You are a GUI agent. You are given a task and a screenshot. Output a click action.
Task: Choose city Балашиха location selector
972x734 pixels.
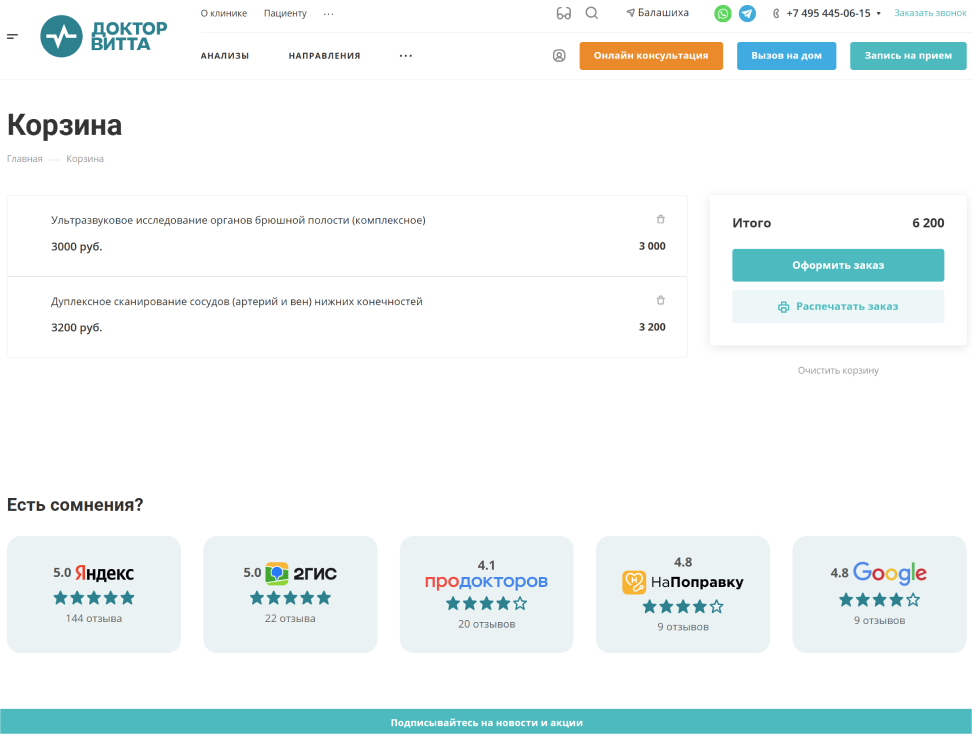(x=658, y=13)
